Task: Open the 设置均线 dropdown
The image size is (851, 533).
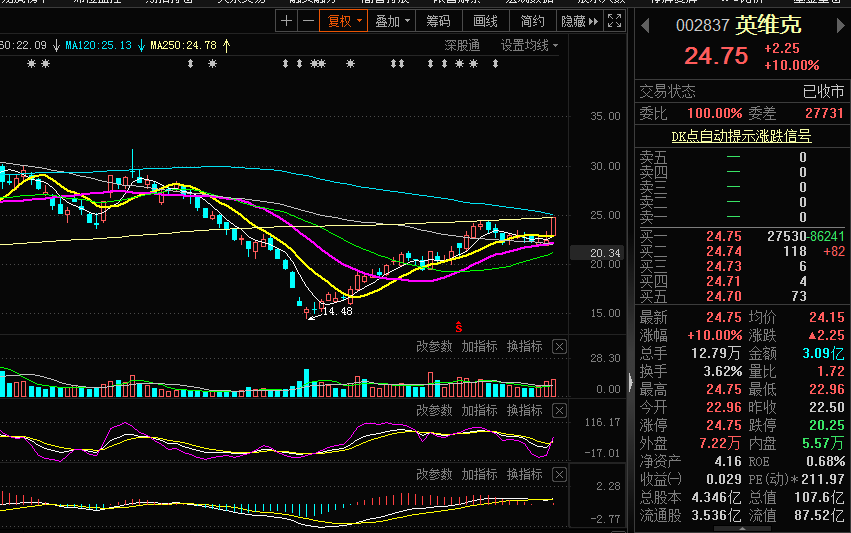Action: tap(529, 46)
